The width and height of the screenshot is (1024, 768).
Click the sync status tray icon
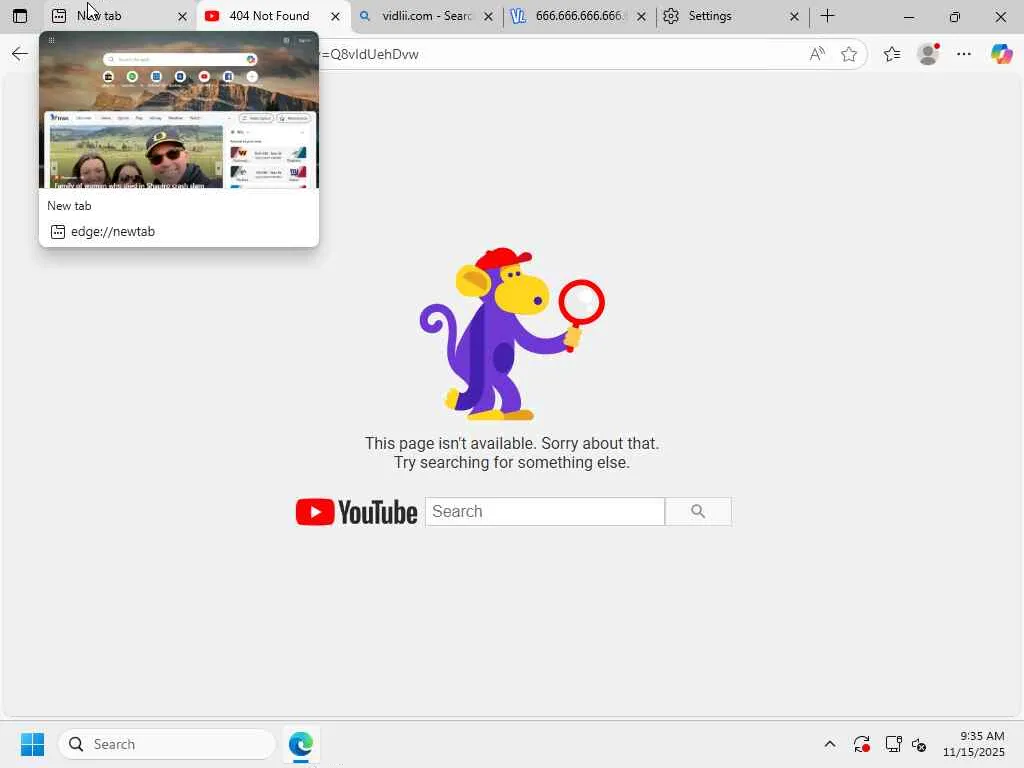[861, 744]
